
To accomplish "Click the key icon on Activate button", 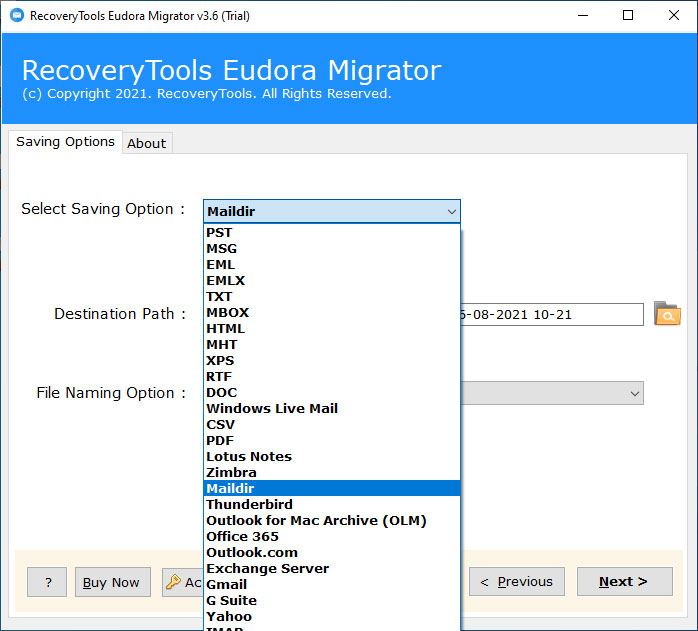I will click(x=173, y=582).
